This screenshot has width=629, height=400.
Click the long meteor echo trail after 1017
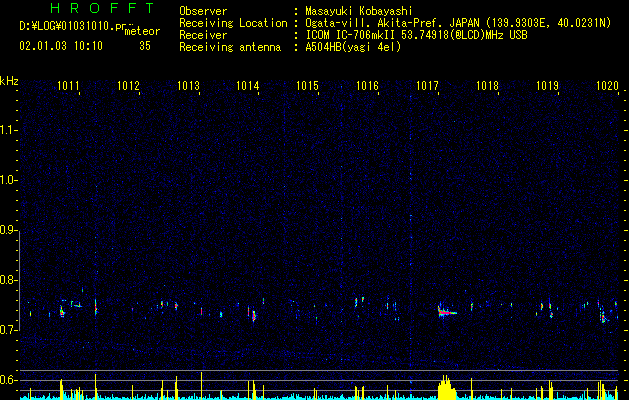pyautogui.click(x=447, y=311)
